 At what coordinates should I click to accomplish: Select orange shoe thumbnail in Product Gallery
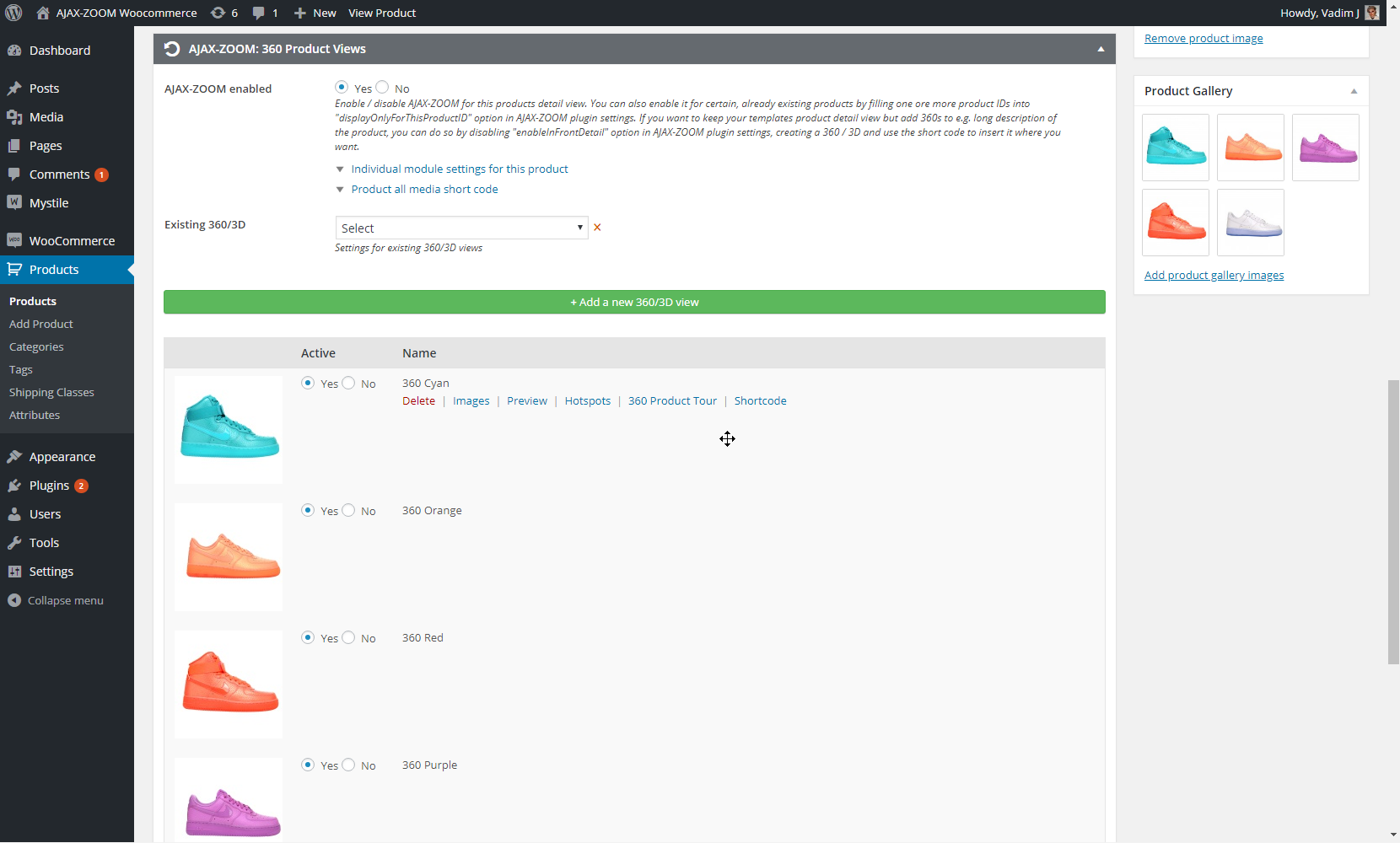tap(1251, 148)
